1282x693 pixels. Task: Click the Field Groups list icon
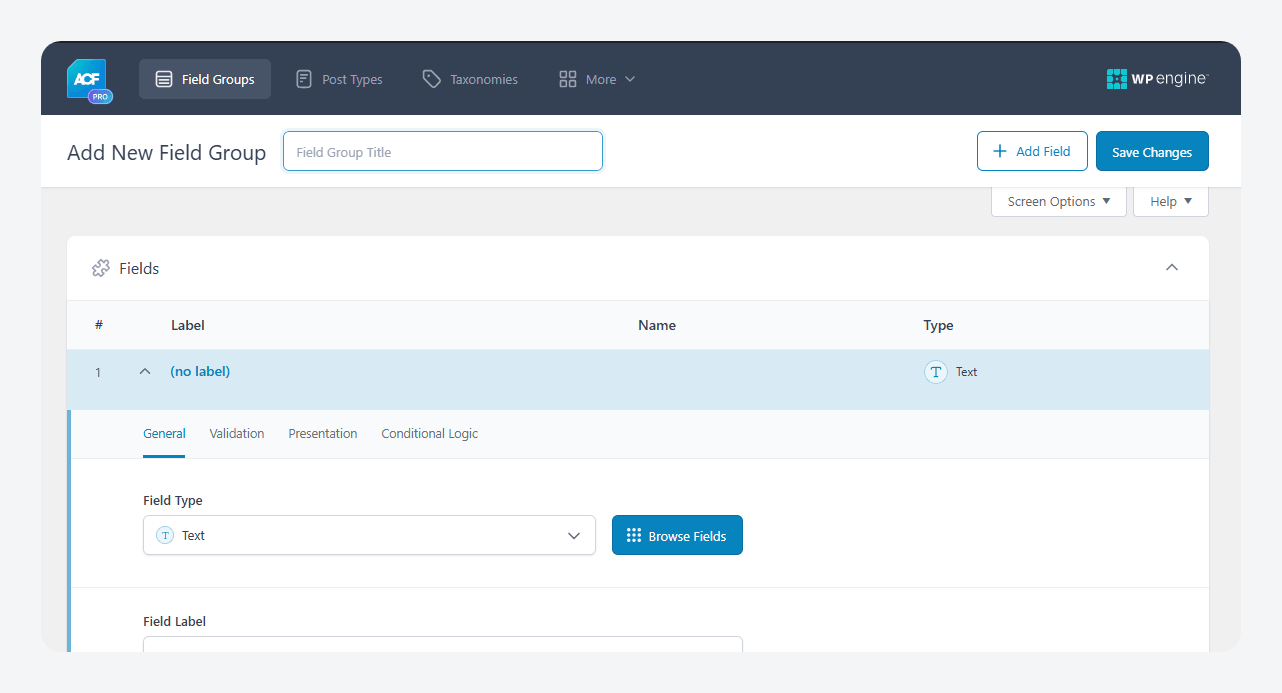click(x=164, y=79)
